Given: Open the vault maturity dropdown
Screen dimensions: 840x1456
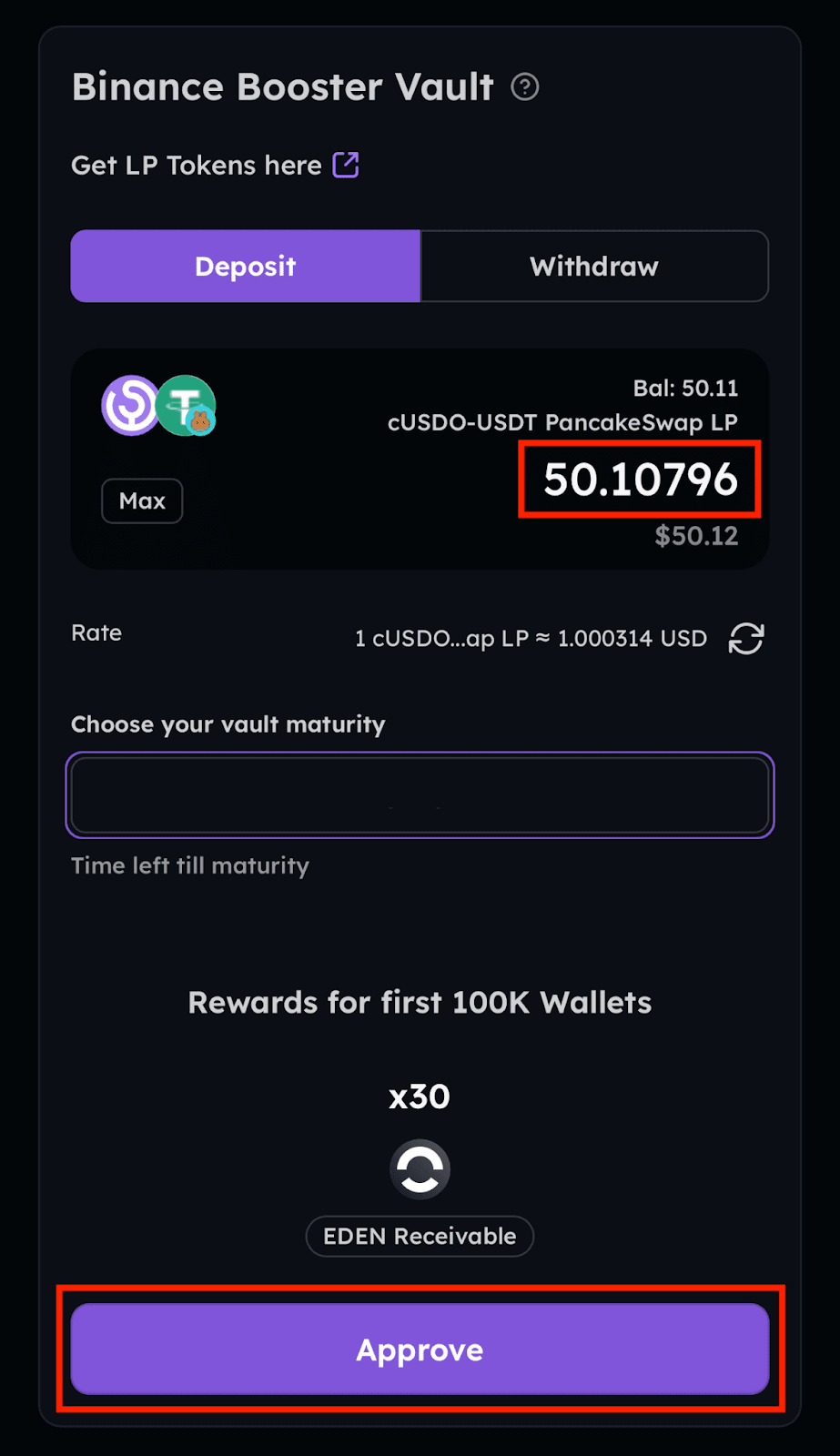Looking at the screenshot, I should coord(420,795).
